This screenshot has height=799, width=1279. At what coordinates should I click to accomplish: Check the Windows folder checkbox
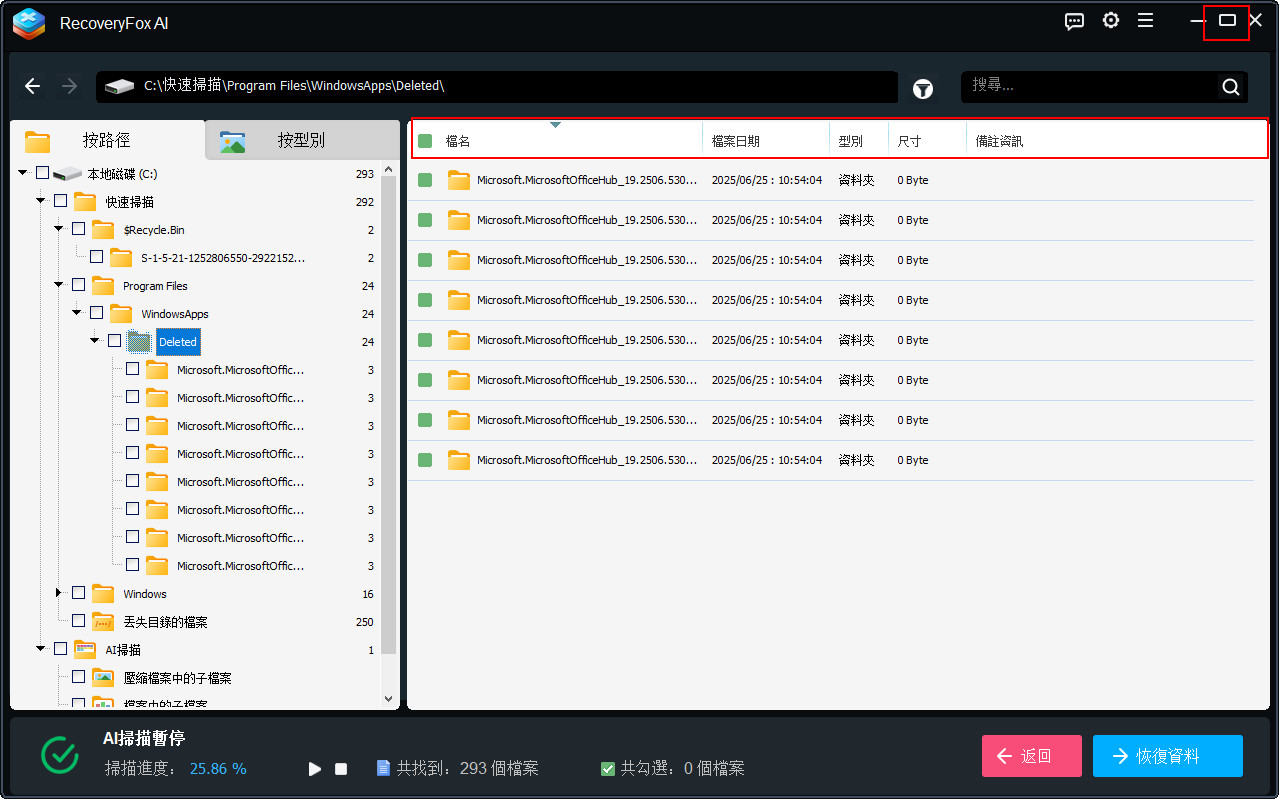click(78, 593)
